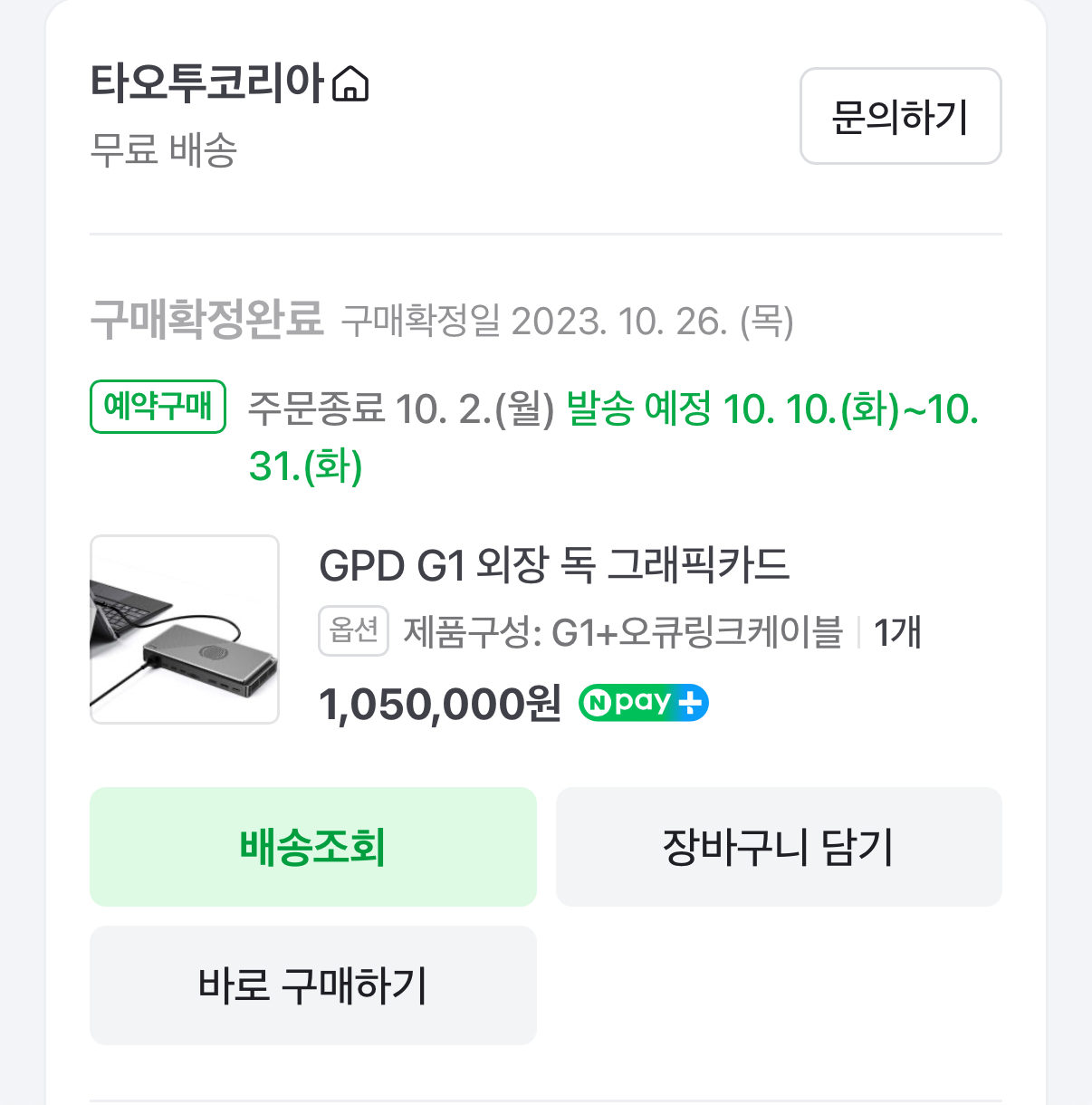Click the 무료 배송 shipping label
The height and width of the screenshot is (1105, 1092).
pyautogui.click(x=164, y=149)
